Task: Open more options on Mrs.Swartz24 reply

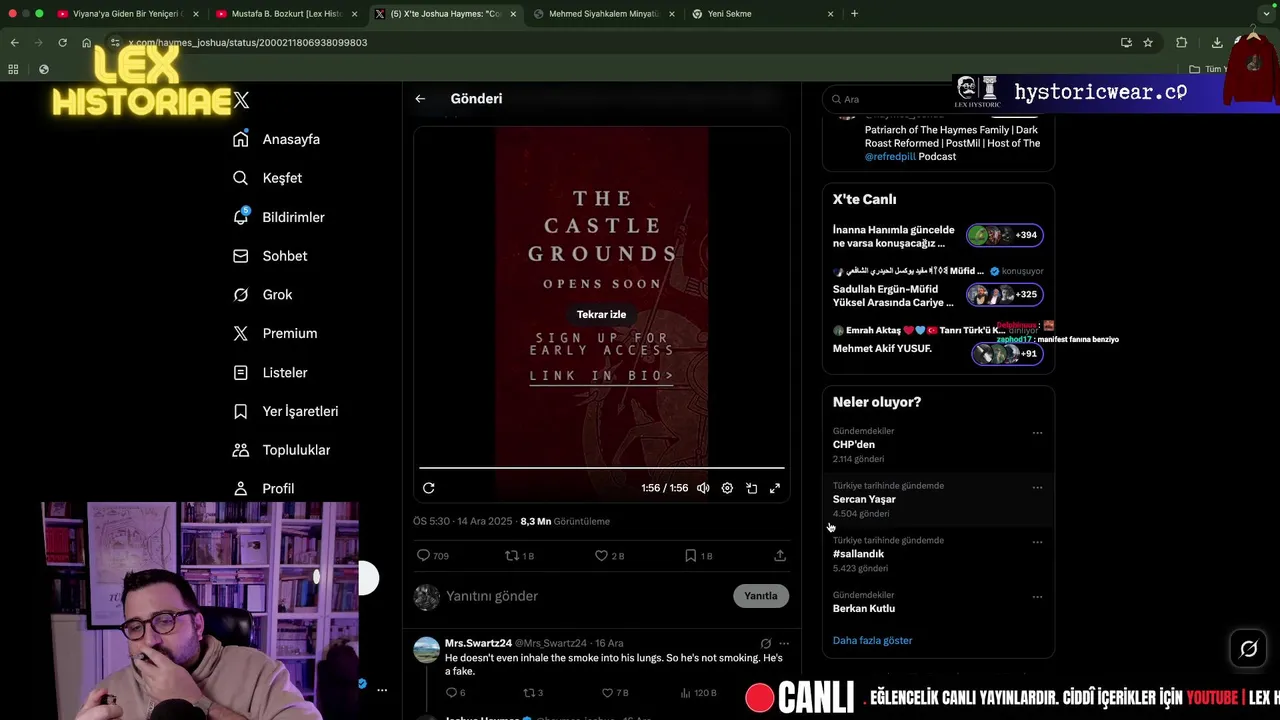Action: coord(784,644)
